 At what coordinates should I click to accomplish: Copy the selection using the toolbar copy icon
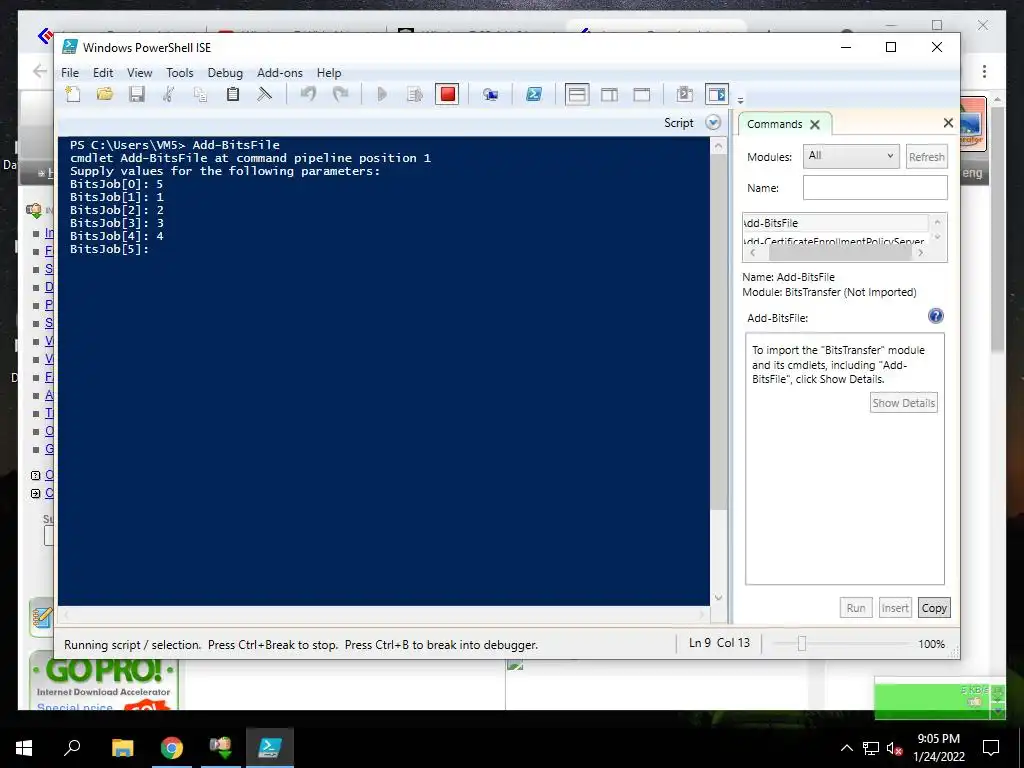click(x=200, y=95)
